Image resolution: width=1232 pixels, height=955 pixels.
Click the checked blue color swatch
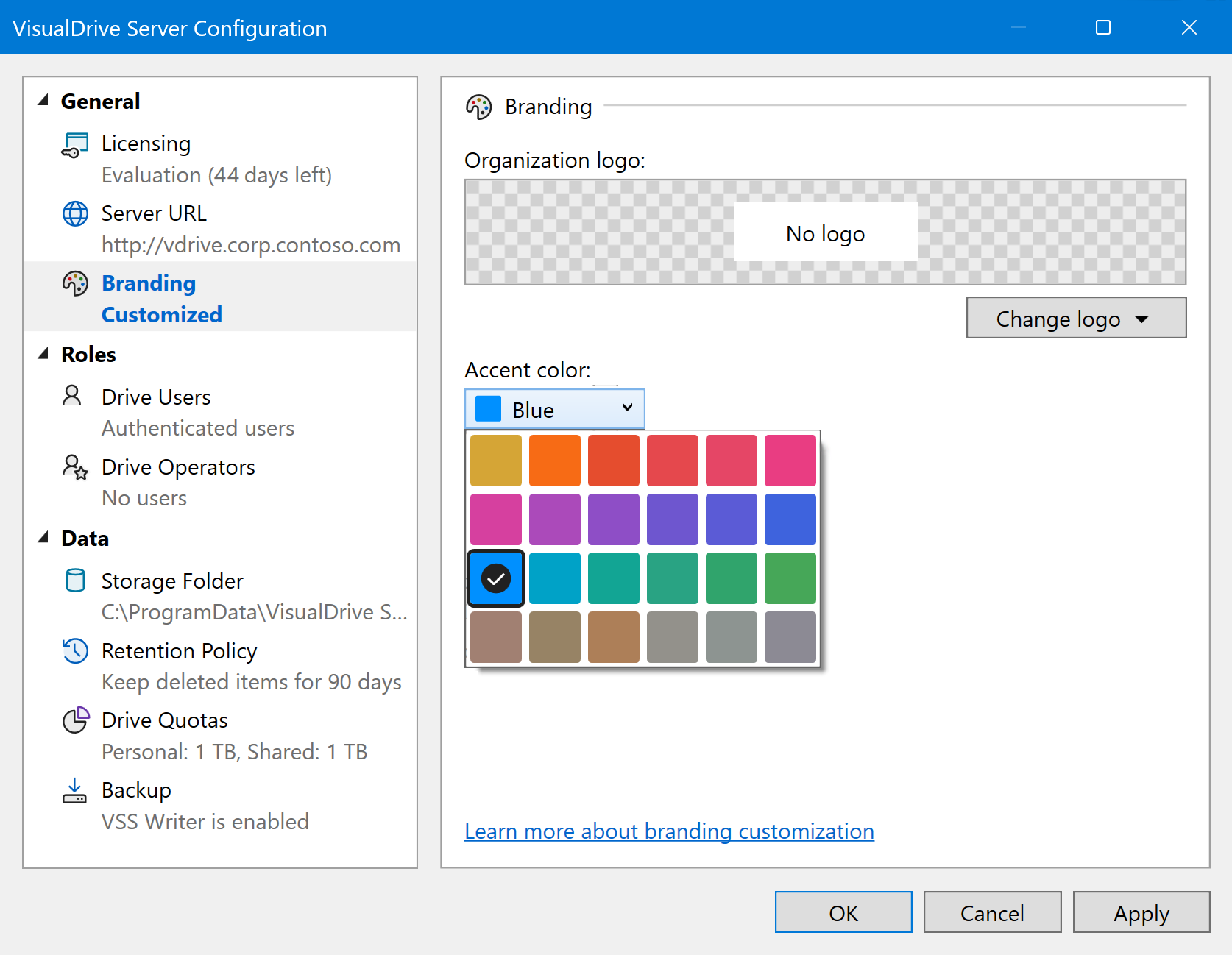tap(496, 578)
